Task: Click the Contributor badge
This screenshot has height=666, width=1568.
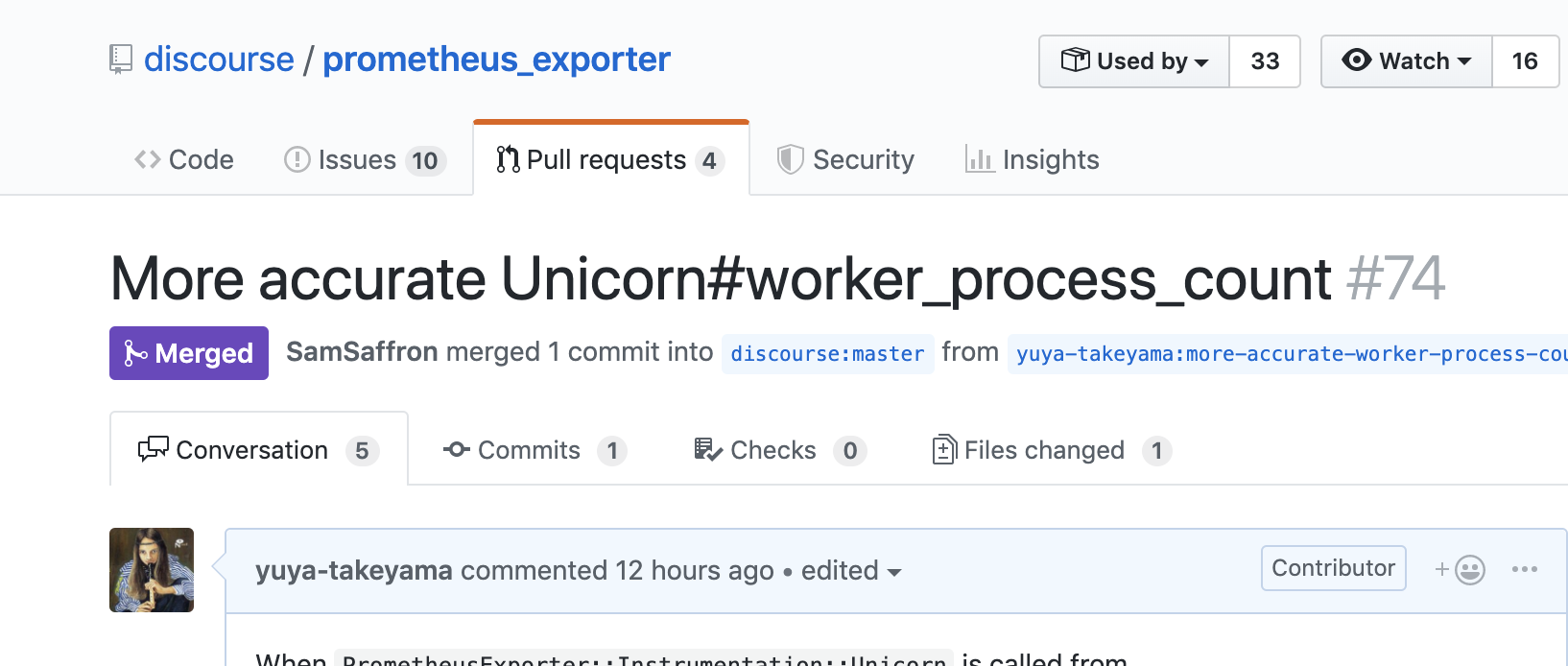Action: click(1334, 568)
